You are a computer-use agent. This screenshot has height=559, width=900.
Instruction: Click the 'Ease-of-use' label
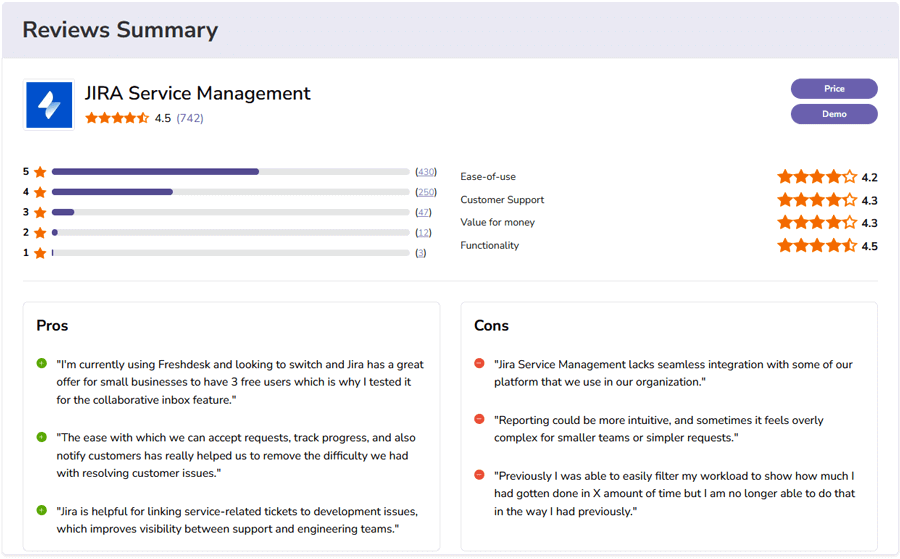tap(488, 177)
